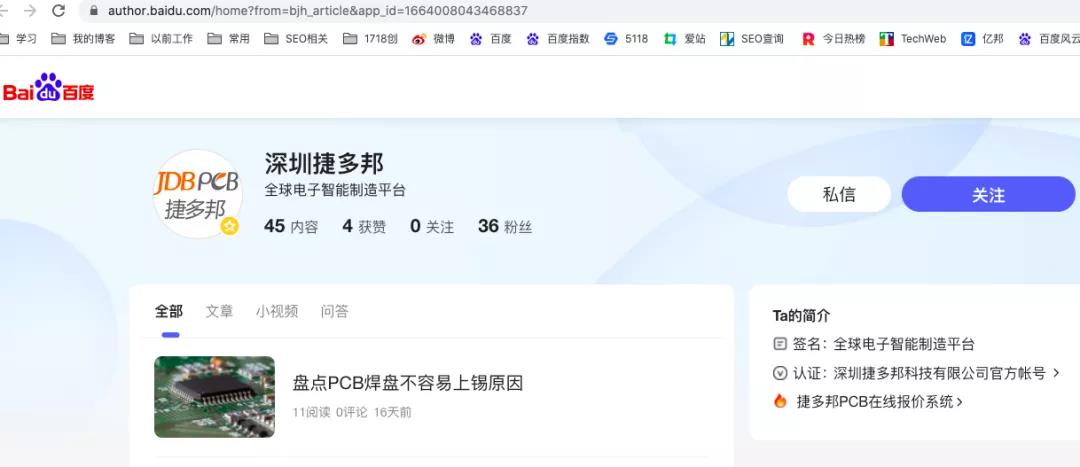Expand the 常用 bookmarks folder
The image size is (1080, 467).
tap(229, 39)
